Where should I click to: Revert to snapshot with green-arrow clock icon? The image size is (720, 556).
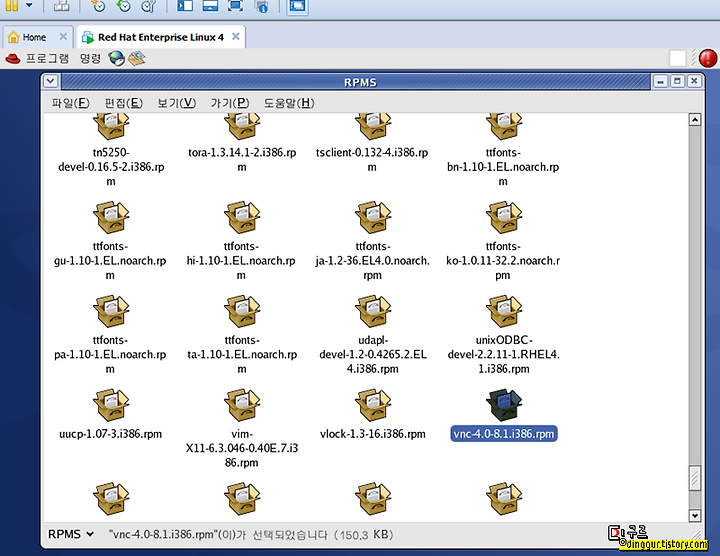[x=123, y=6]
